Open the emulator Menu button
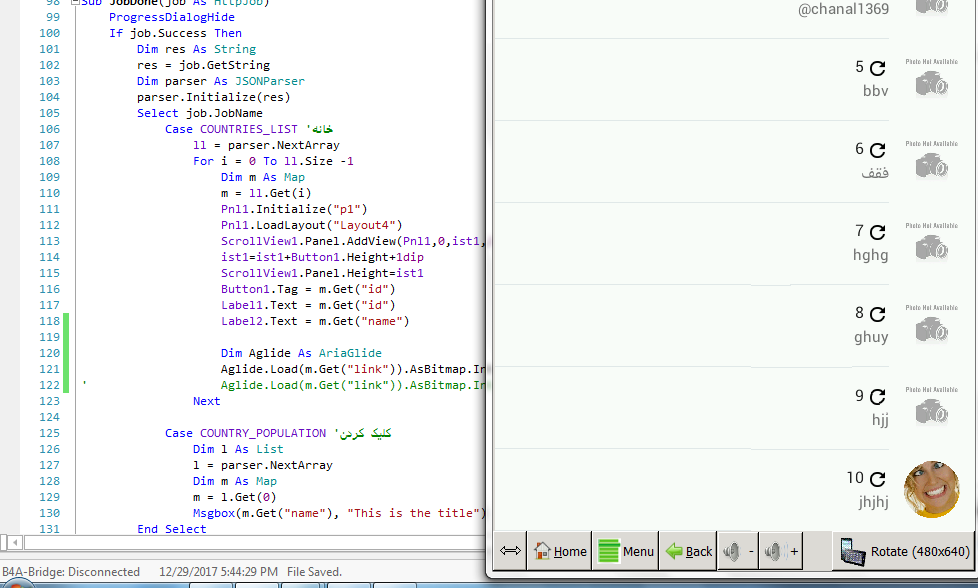 click(x=625, y=551)
